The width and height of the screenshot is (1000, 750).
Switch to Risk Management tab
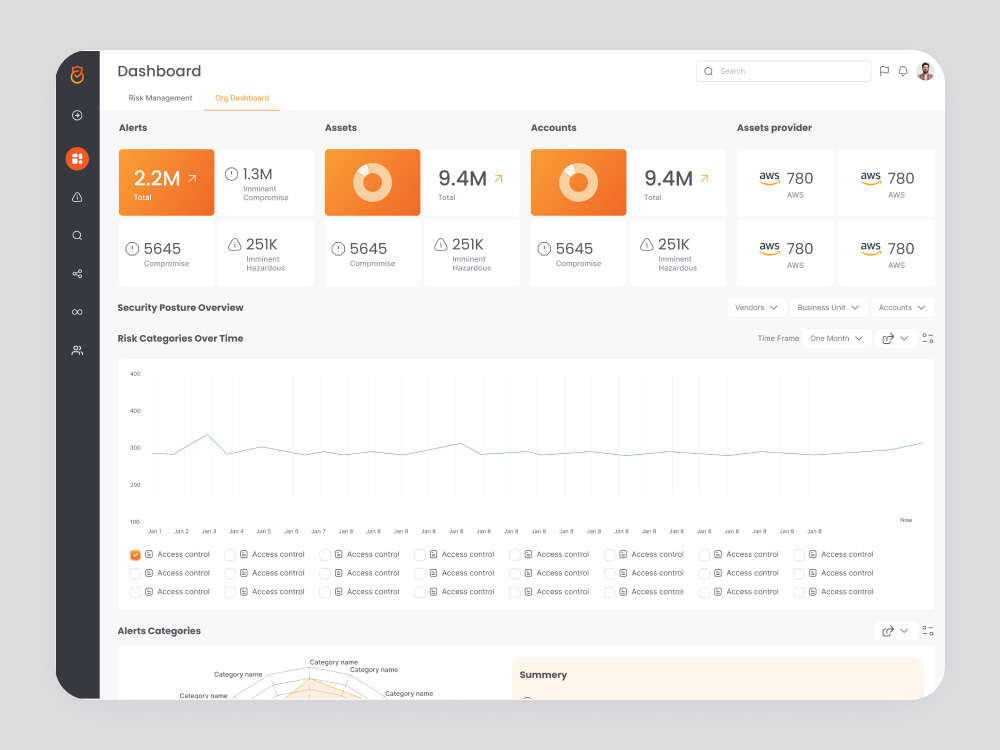pyautogui.click(x=160, y=98)
